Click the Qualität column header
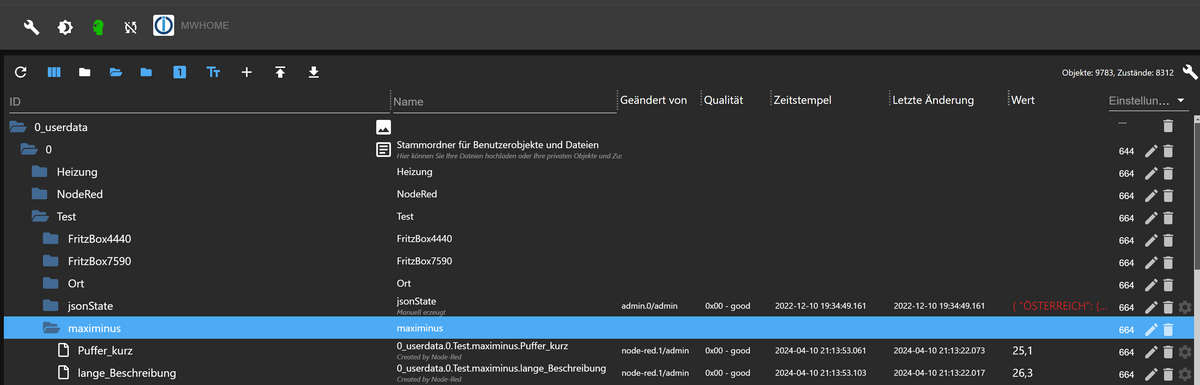The width and height of the screenshot is (1200, 385). [723, 101]
